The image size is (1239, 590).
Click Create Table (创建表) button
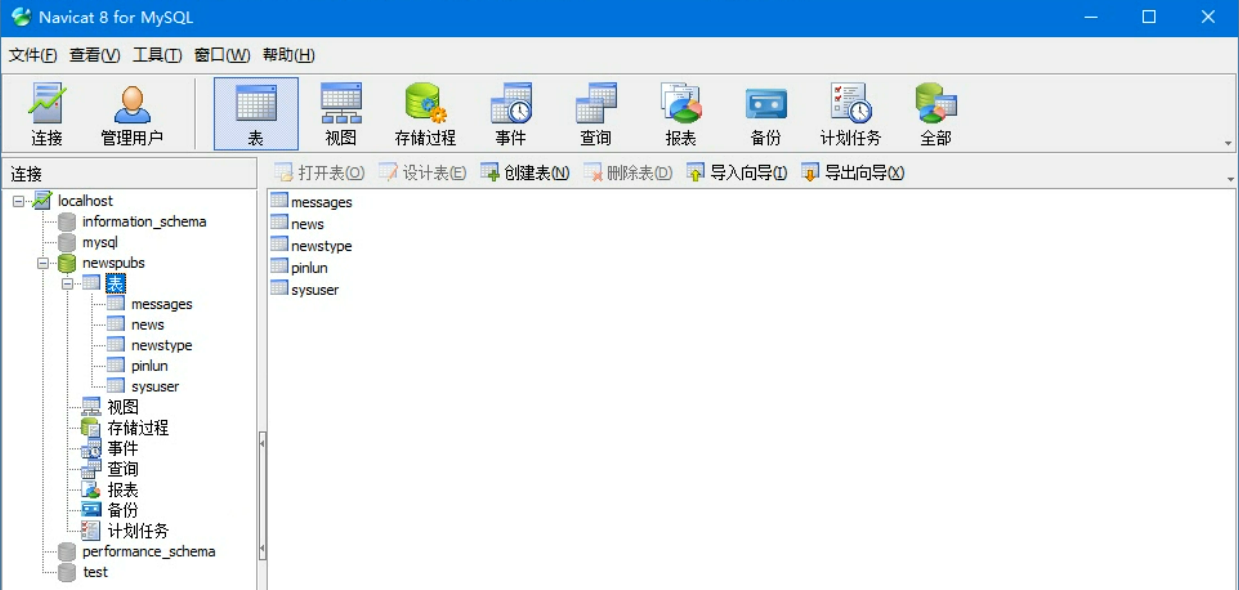524,173
